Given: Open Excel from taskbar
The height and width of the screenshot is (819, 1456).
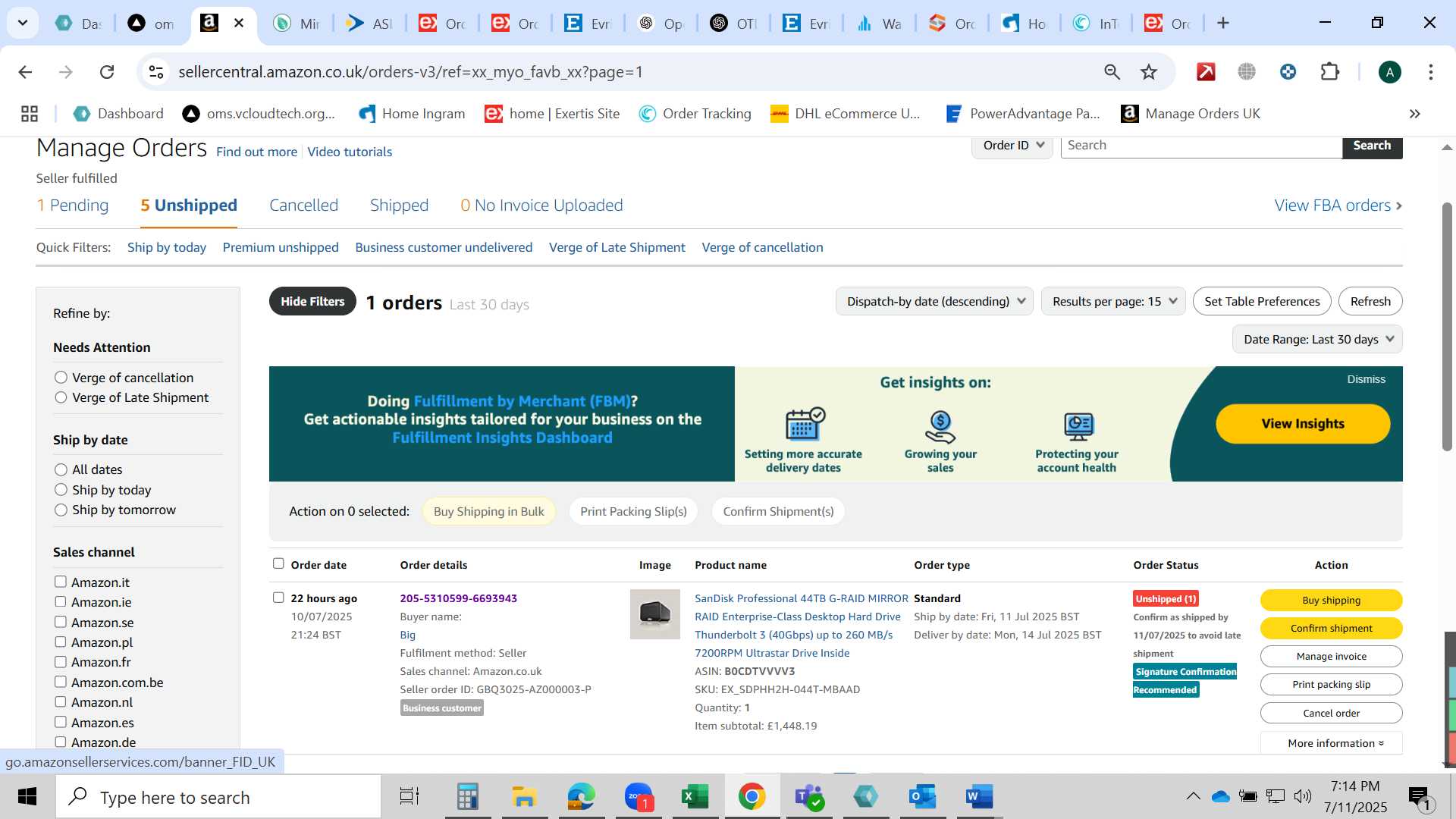Looking at the screenshot, I should (695, 797).
